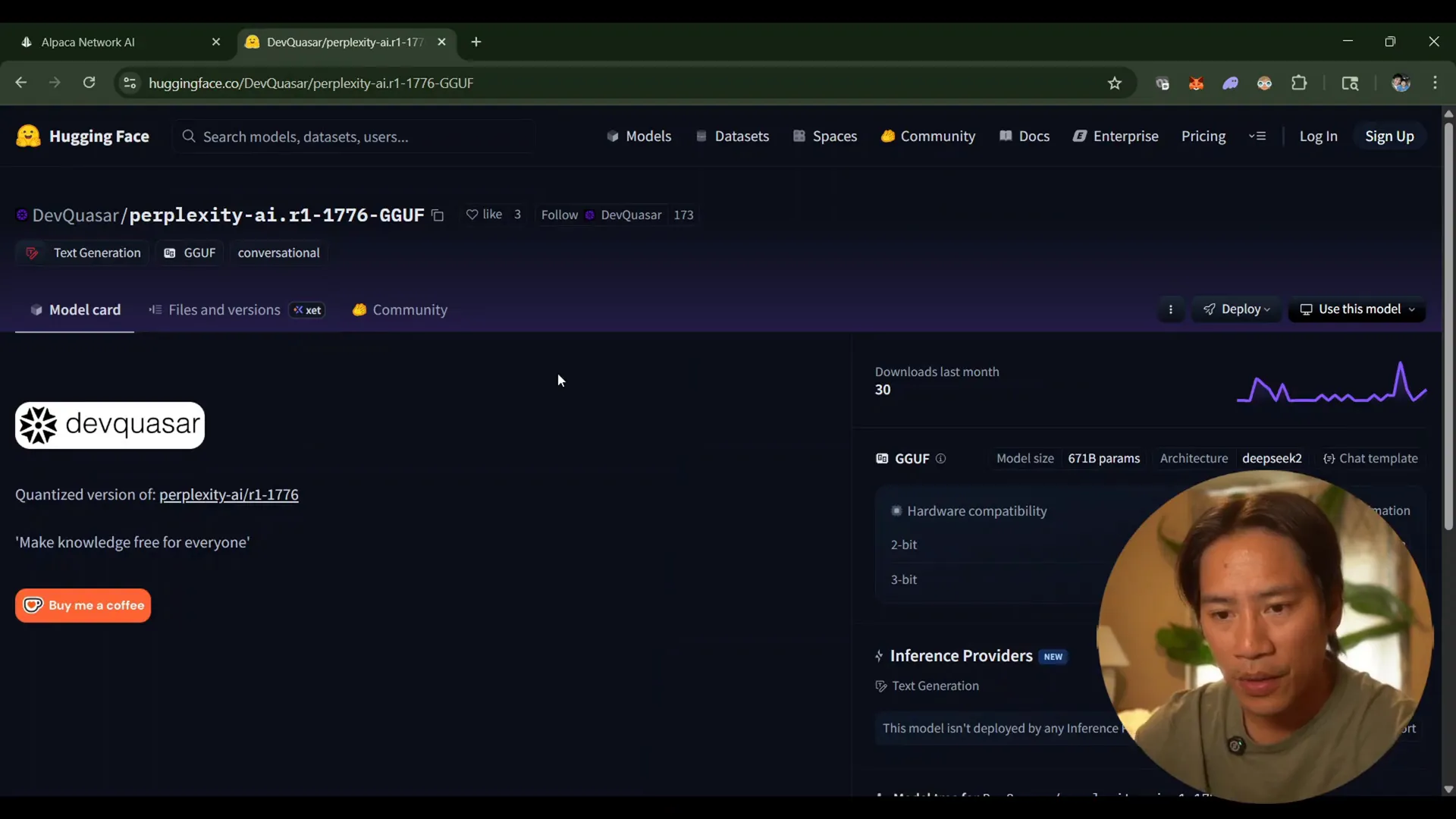Open the Chat template viewer
1456x819 pixels.
1370,459
